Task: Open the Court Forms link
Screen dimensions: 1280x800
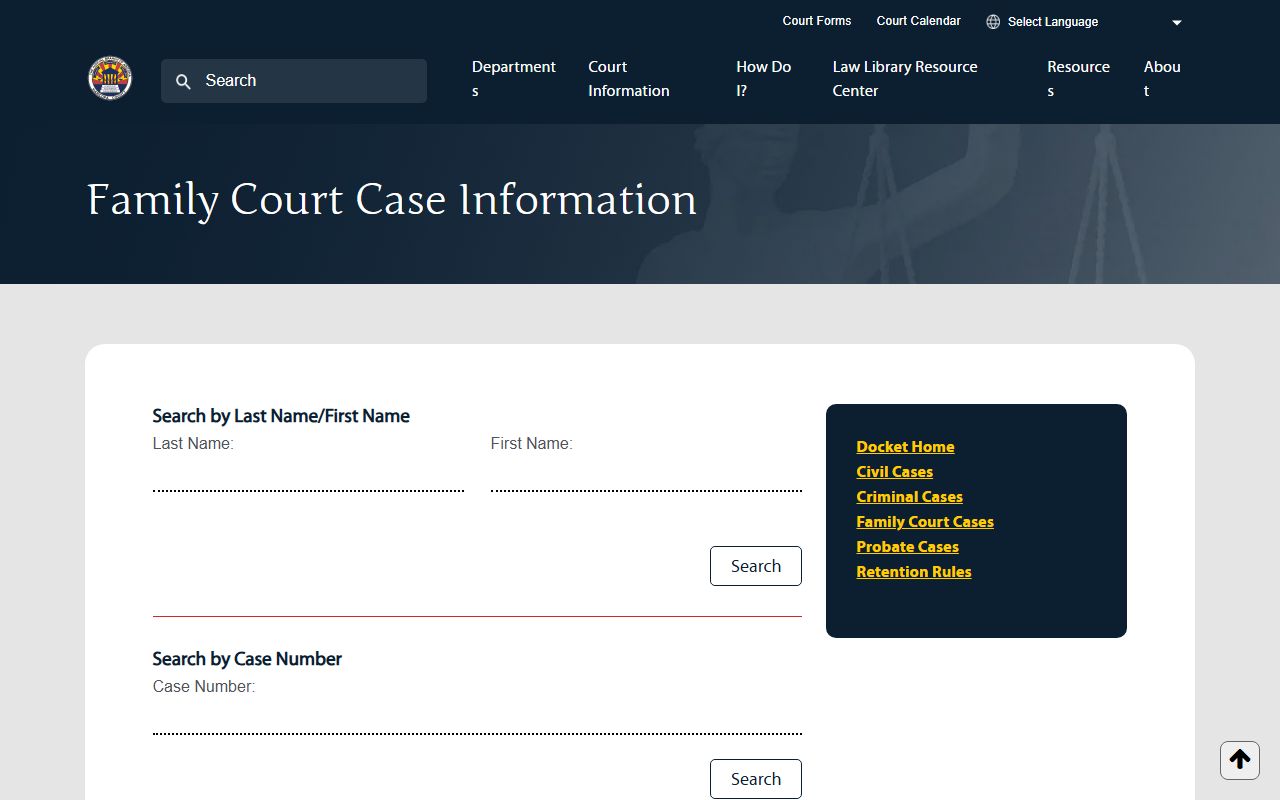Action: pyautogui.click(x=817, y=21)
